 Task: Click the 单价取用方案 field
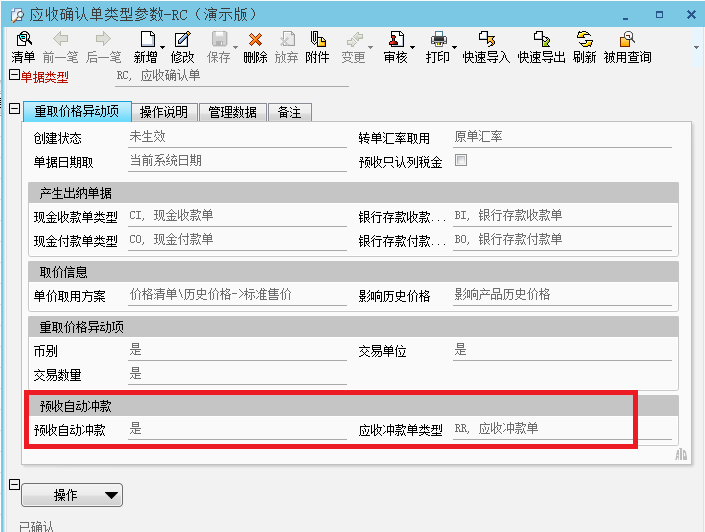[x=236, y=296]
